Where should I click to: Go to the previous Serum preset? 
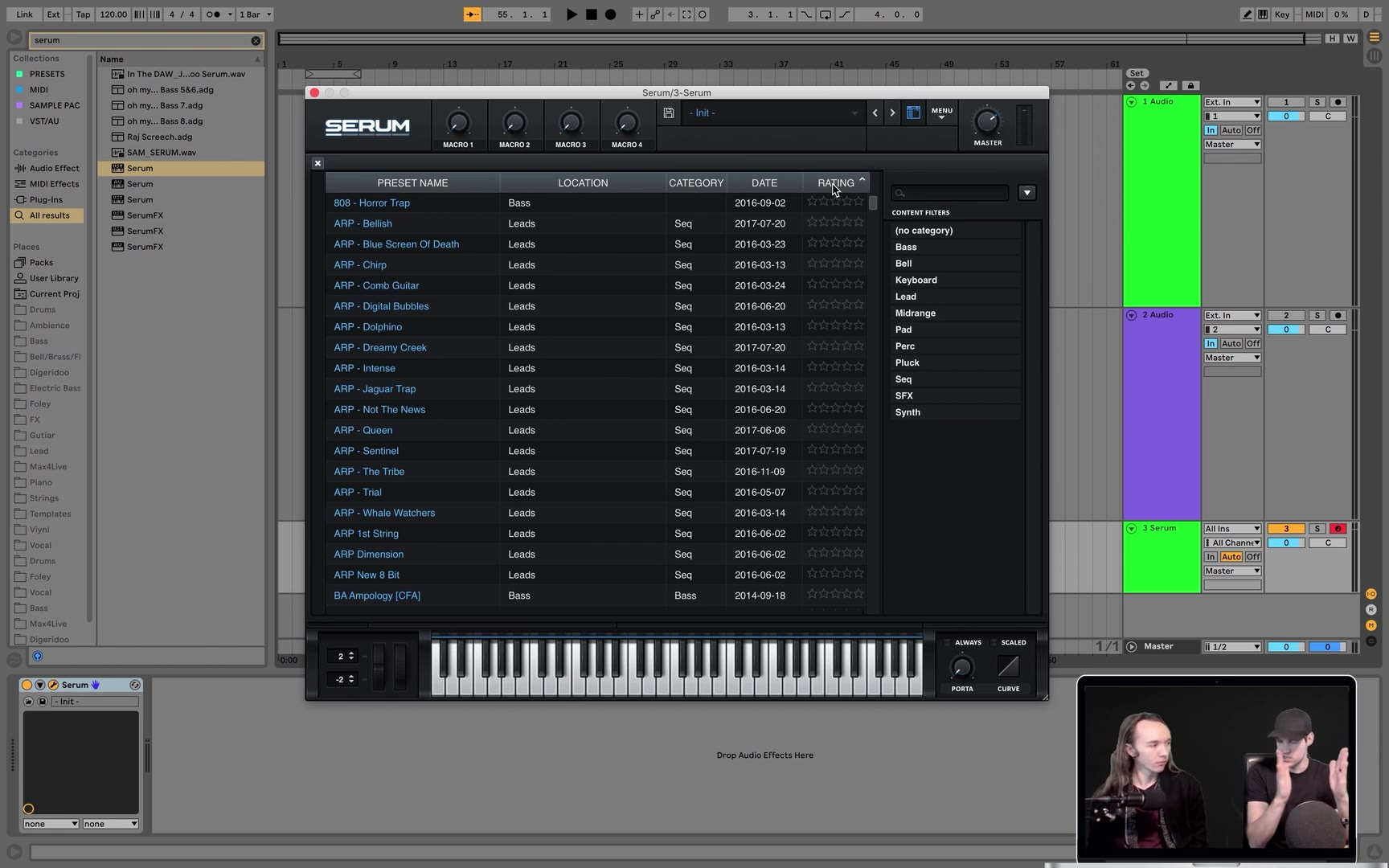click(x=875, y=113)
